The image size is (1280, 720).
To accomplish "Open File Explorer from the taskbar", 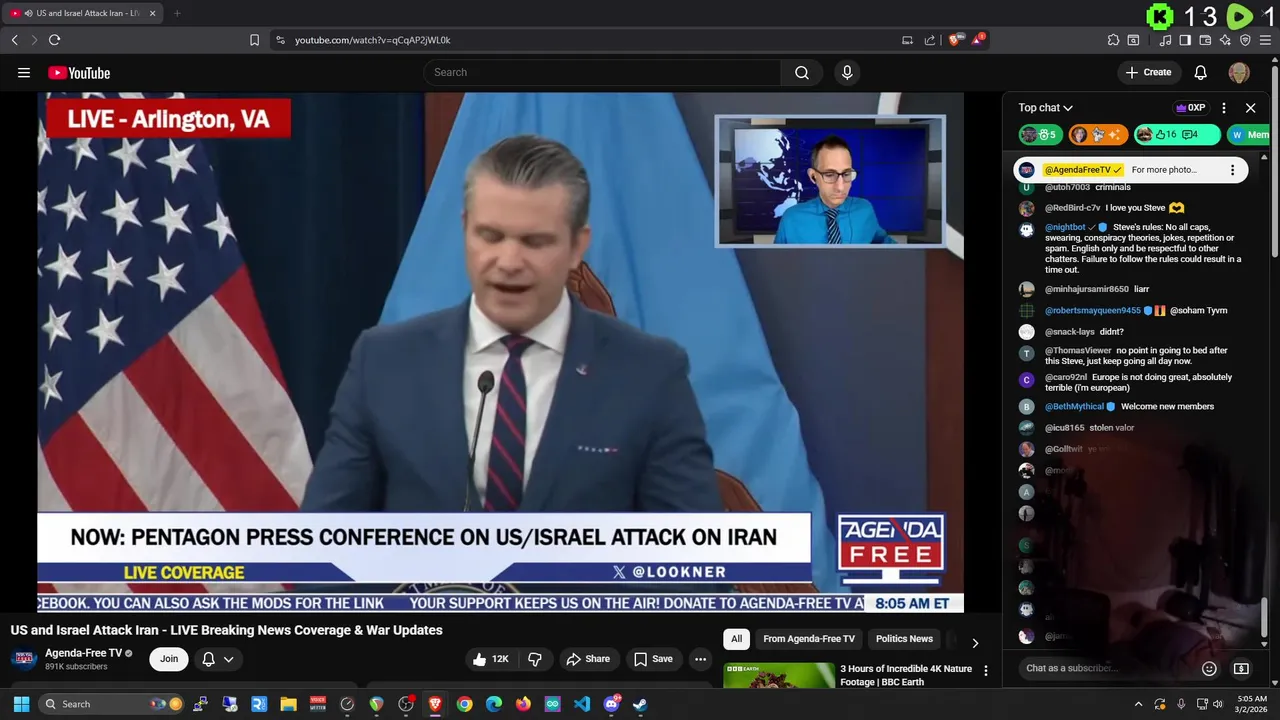I will pos(288,704).
